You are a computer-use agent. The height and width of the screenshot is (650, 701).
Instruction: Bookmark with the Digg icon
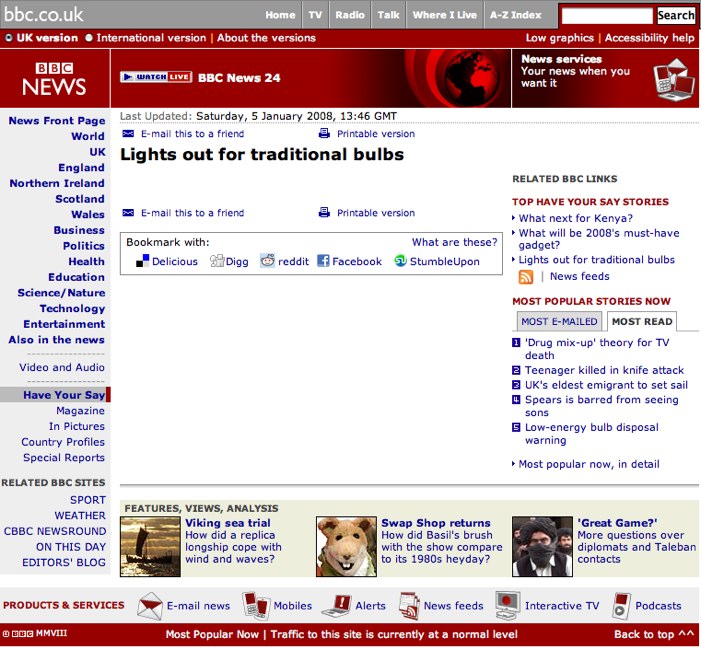tap(217, 261)
